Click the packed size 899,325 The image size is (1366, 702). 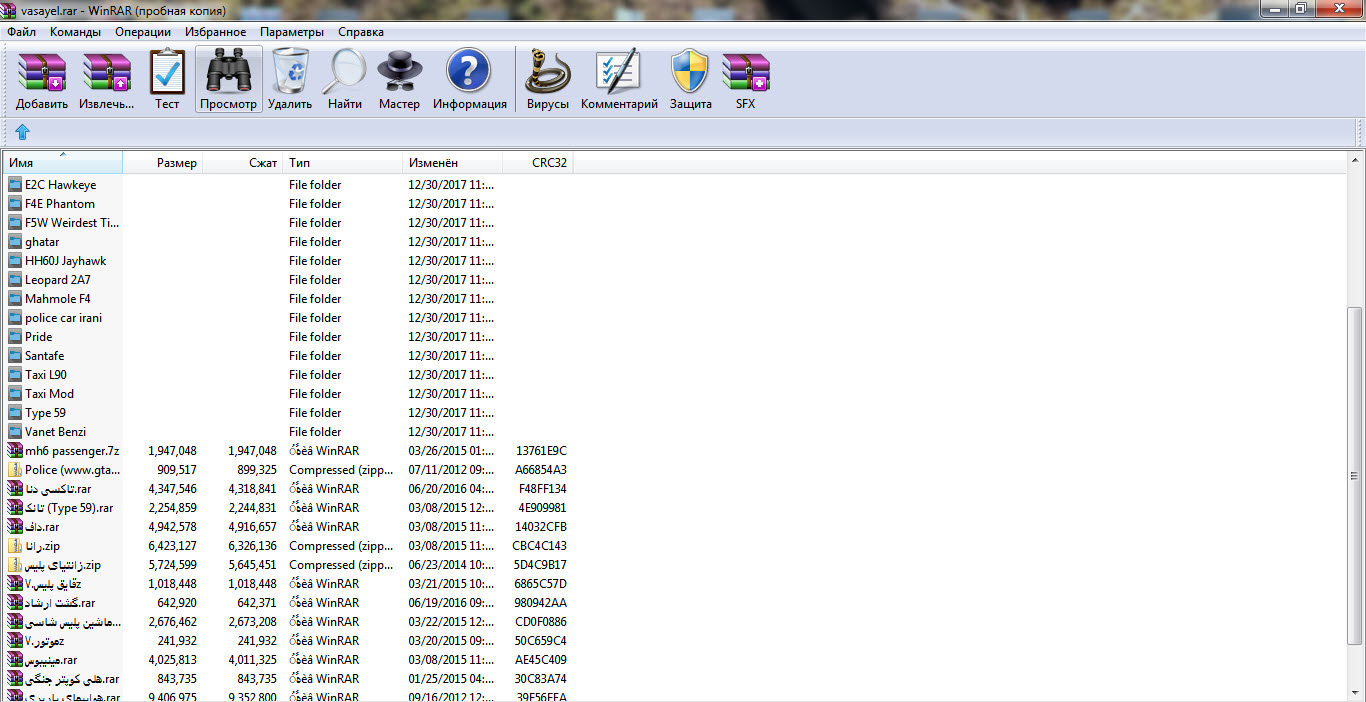tap(256, 470)
